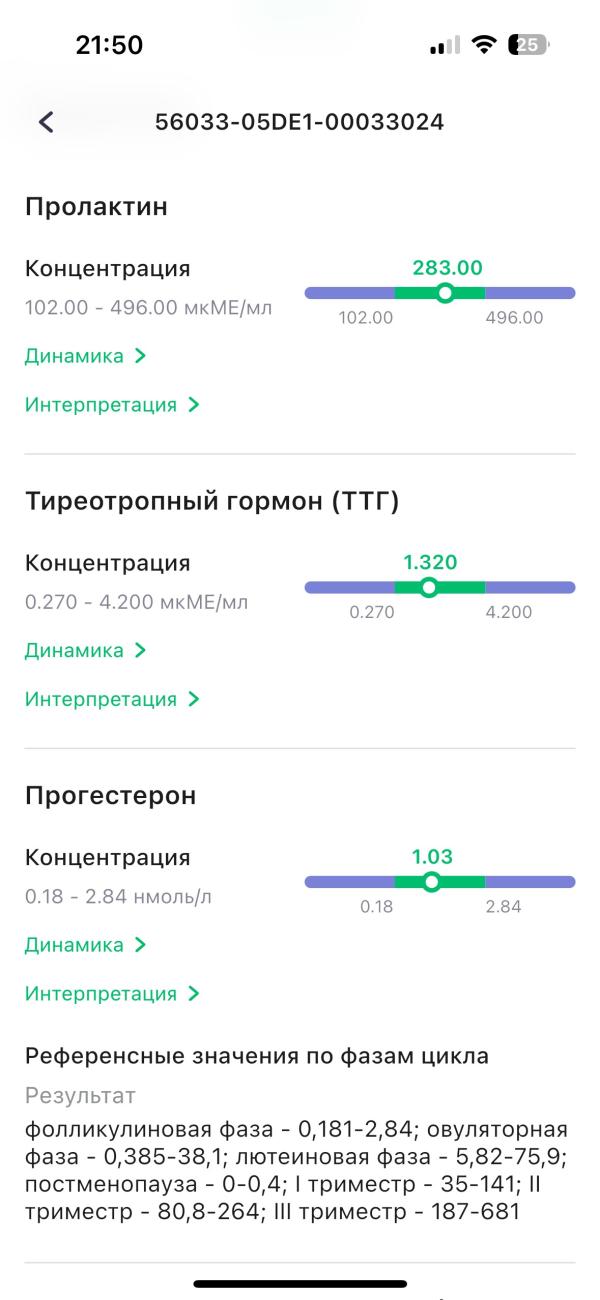Screen dimensions: 600x1300
Task: Open Динамика under Пролактин
Action: (x=85, y=356)
